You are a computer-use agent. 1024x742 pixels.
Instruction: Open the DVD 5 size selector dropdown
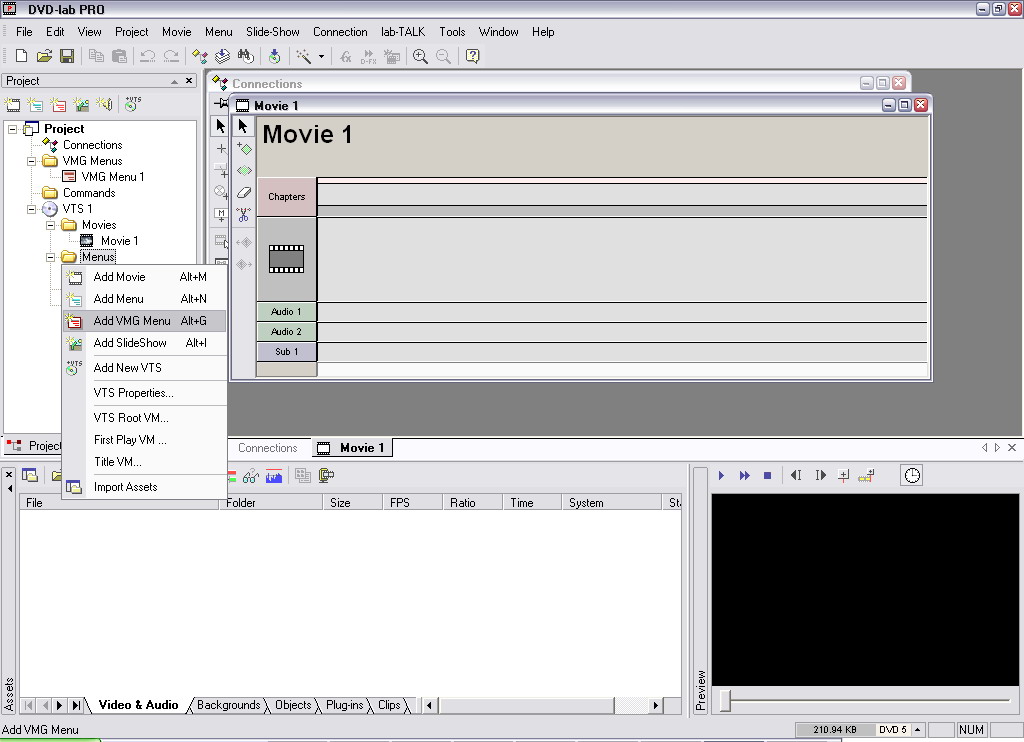[x=918, y=730]
